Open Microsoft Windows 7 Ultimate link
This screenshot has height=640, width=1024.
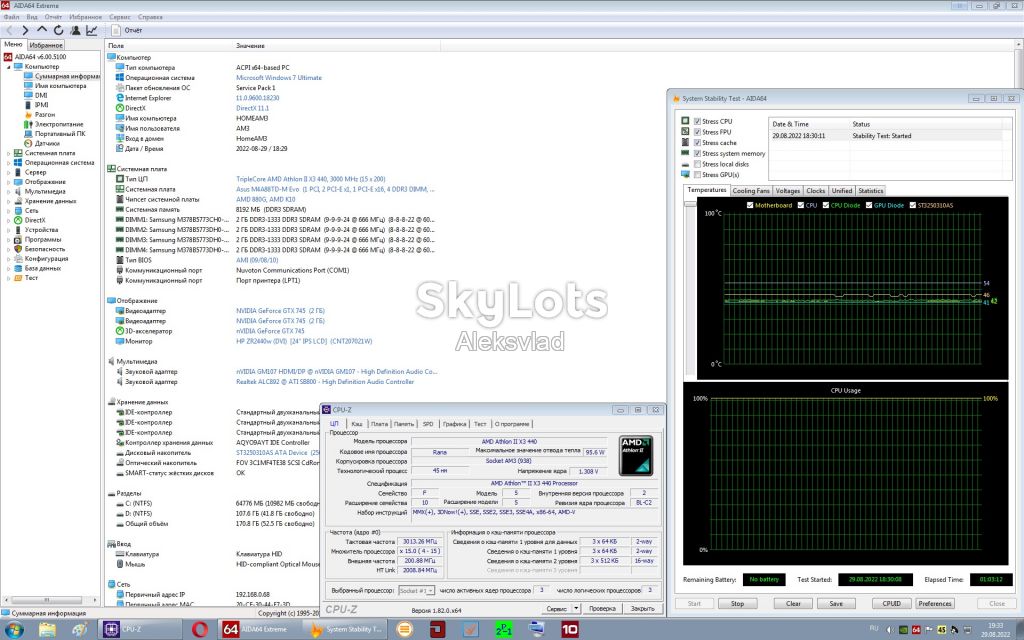coord(279,77)
